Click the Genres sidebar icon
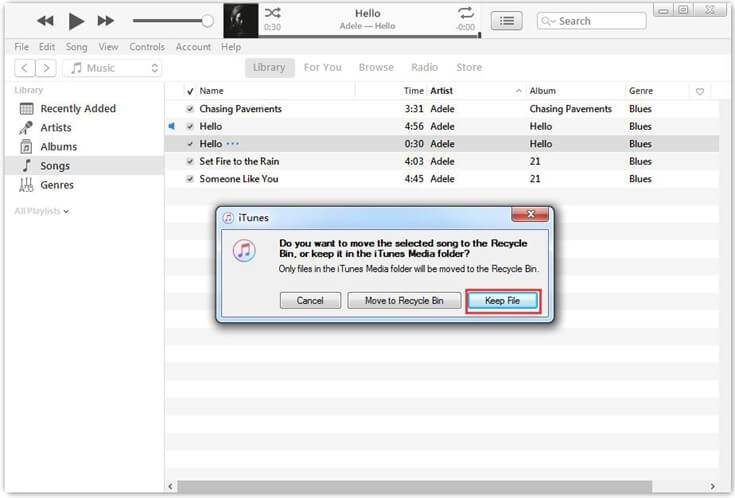Viewport: 735px width, 498px height. (26, 185)
